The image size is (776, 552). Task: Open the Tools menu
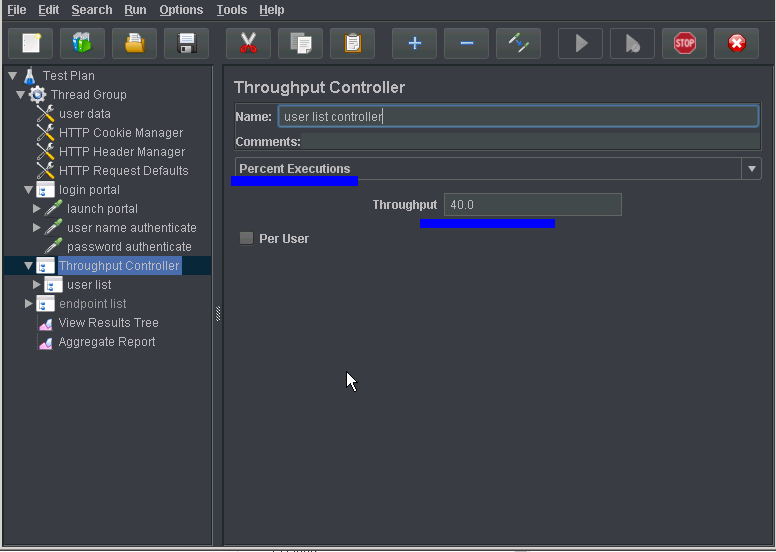pyautogui.click(x=232, y=10)
